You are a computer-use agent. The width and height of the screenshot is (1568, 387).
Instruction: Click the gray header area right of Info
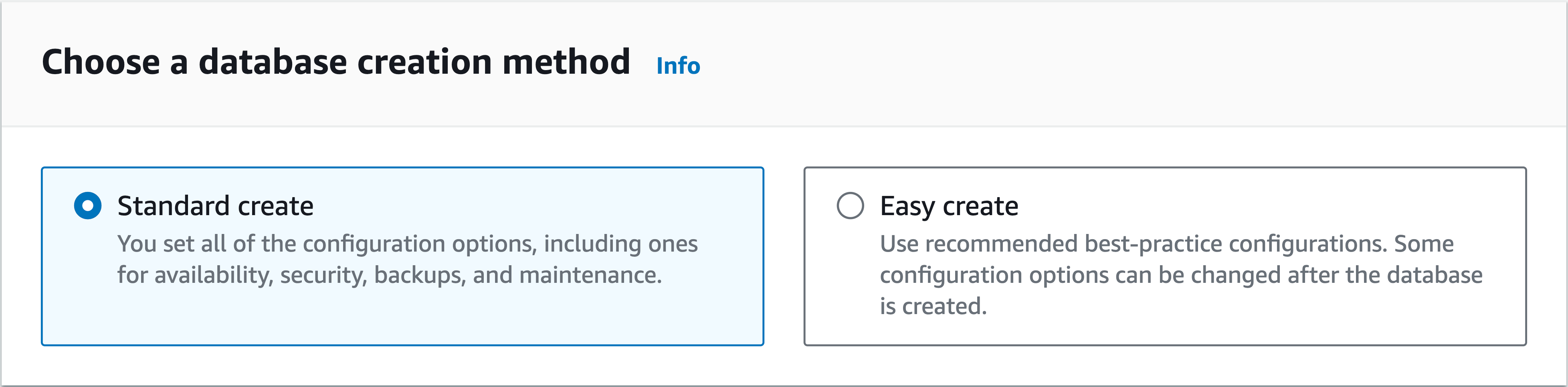tap(1096, 64)
